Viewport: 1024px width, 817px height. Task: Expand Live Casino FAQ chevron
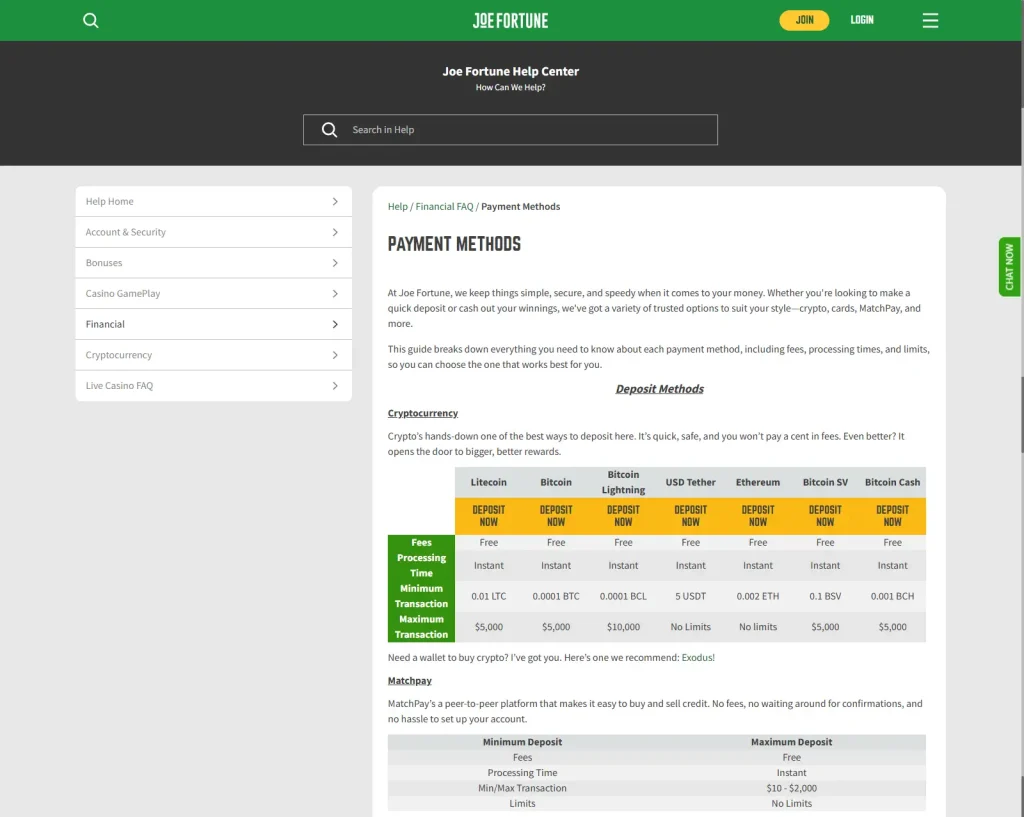(335, 385)
